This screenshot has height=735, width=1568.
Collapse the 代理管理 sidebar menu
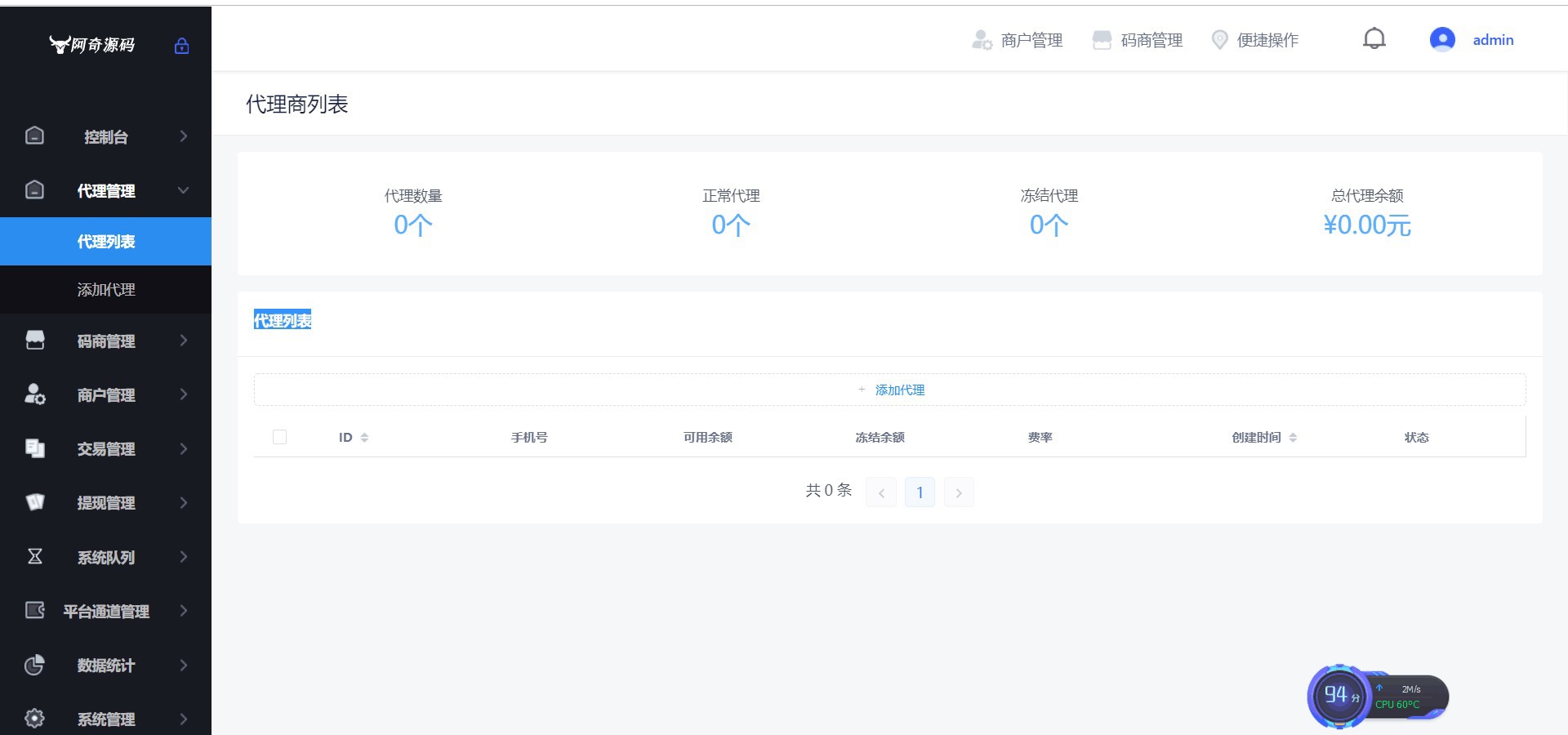tap(183, 190)
